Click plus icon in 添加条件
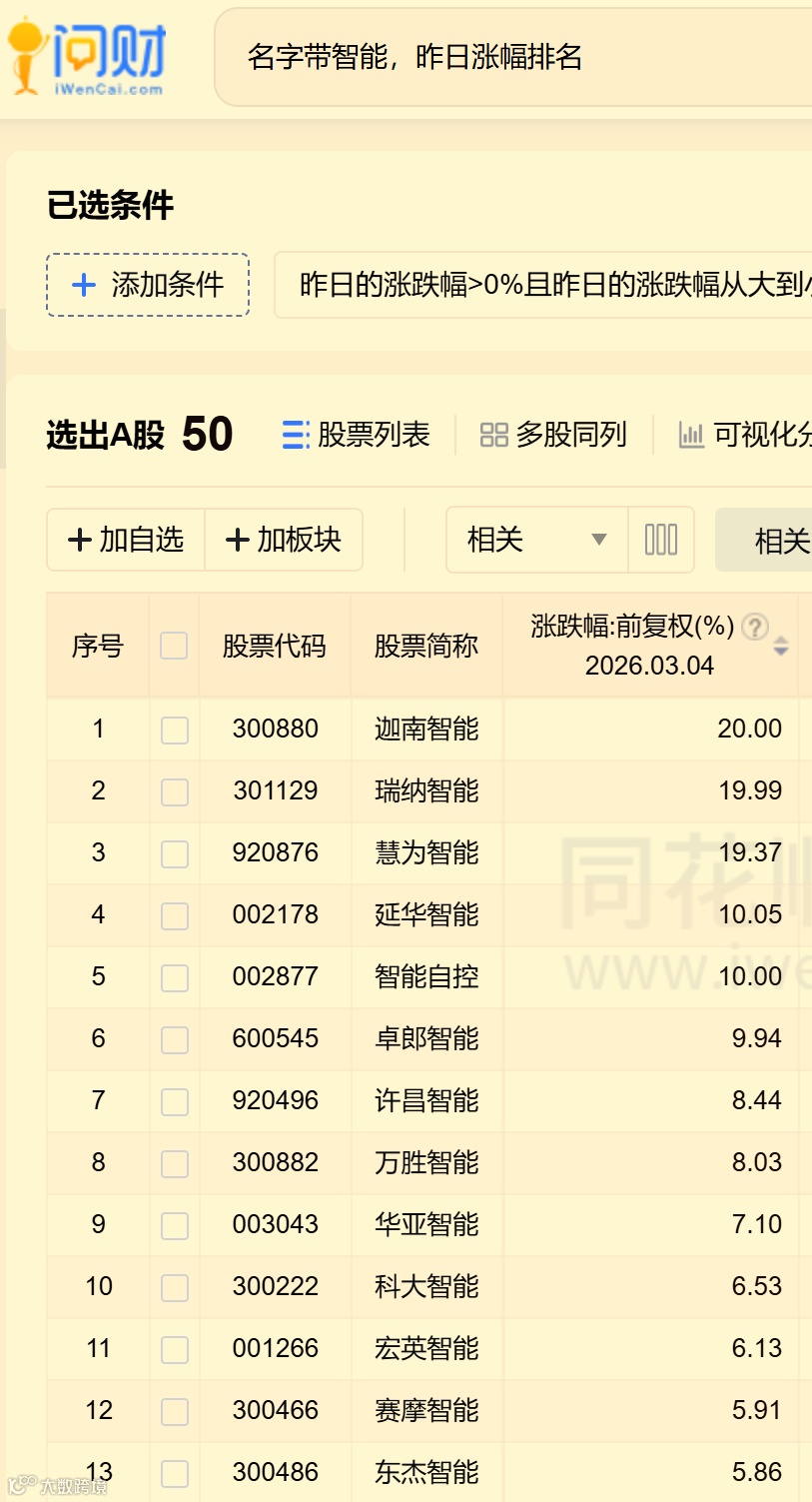The height and width of the screenshot is (1502, 812). pos(84,285)
